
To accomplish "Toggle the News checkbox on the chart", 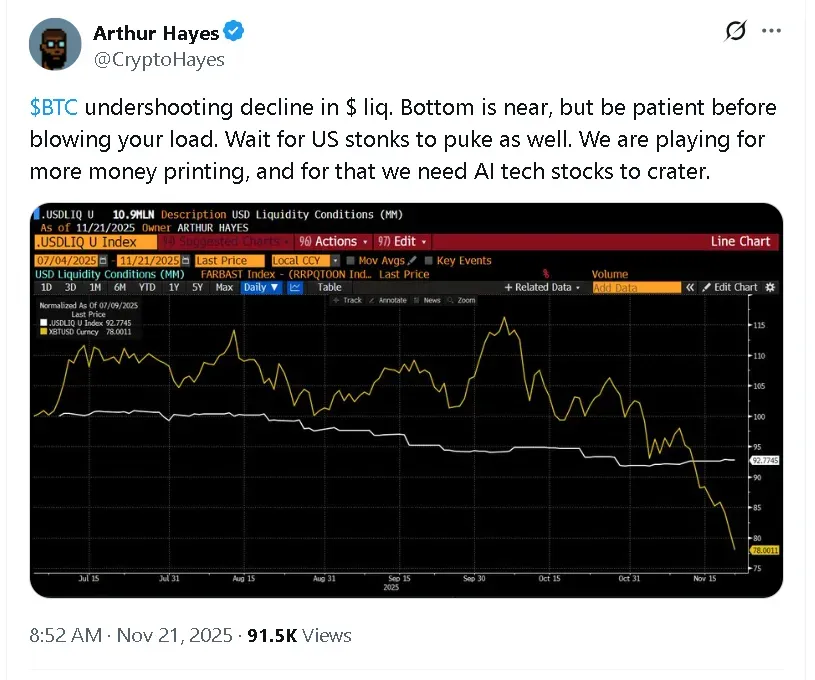I will (x=417, y=300).
